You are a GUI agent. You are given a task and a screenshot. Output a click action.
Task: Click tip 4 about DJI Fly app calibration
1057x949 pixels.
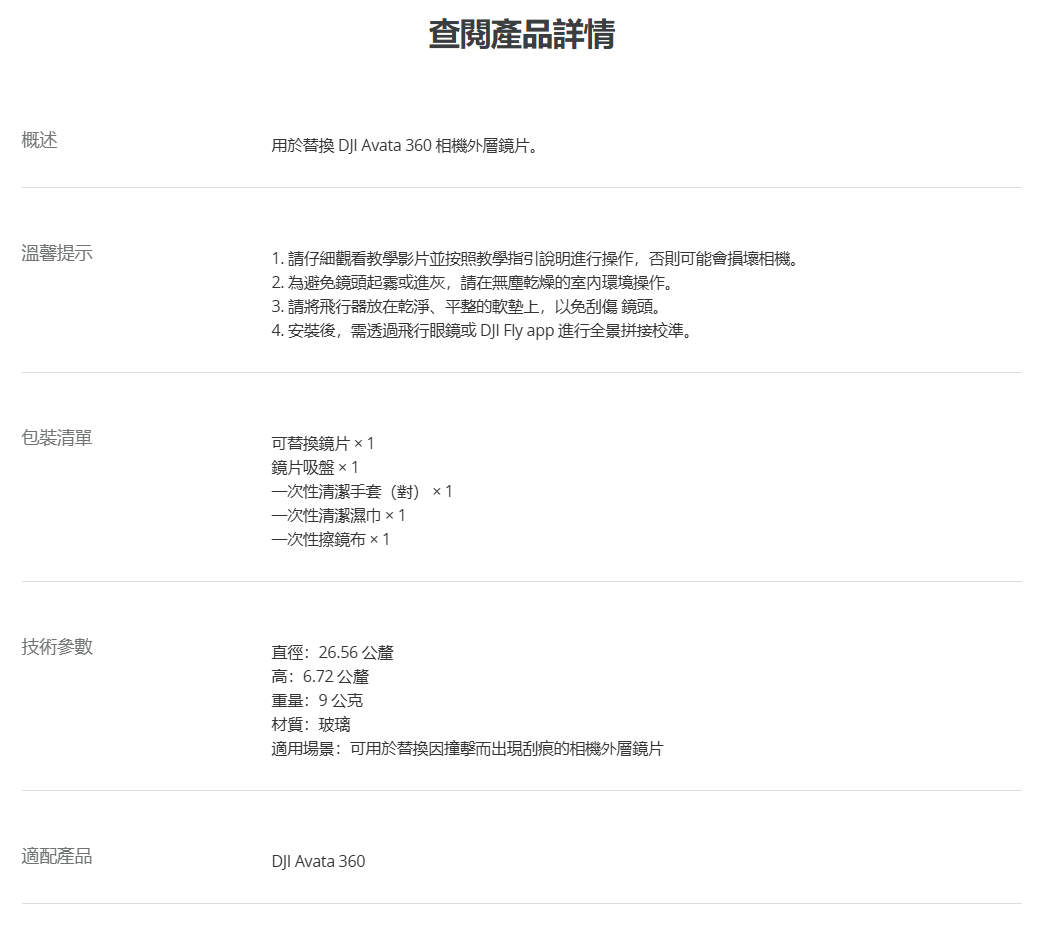click(481, 331)
